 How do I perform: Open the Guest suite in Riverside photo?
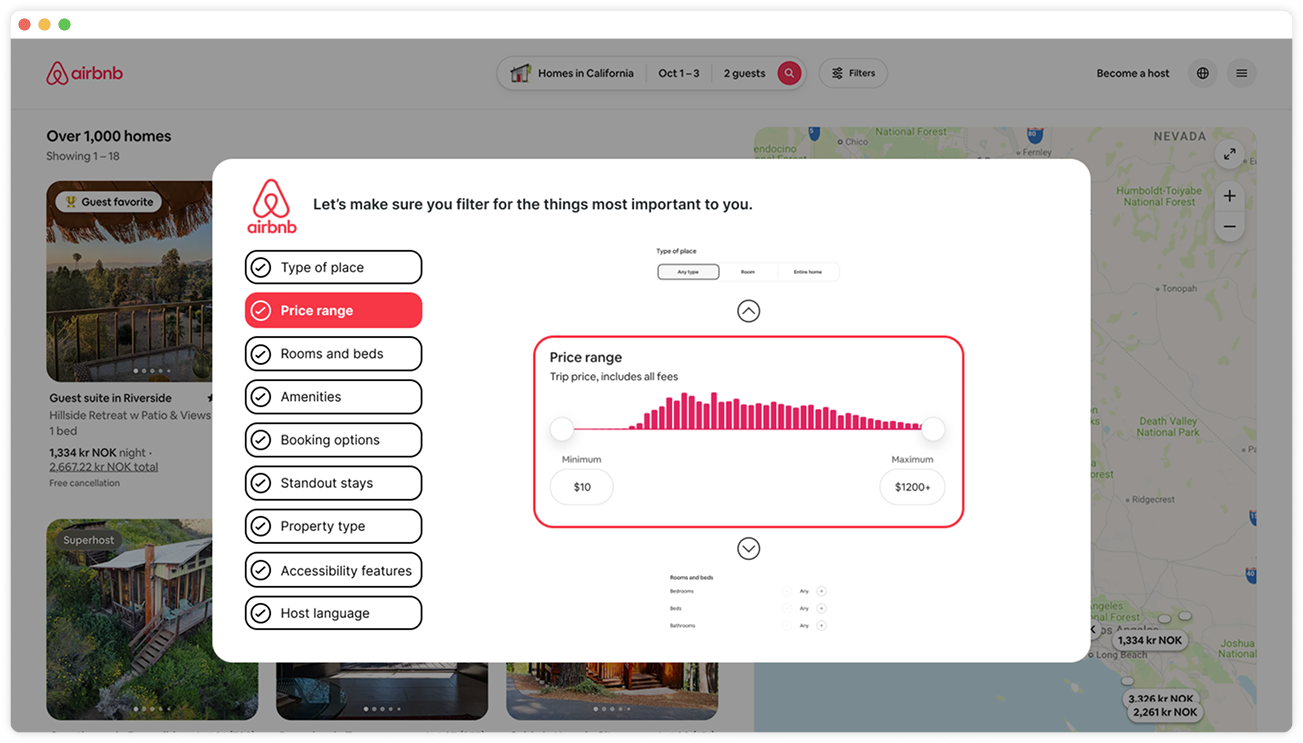click(129, 281)
